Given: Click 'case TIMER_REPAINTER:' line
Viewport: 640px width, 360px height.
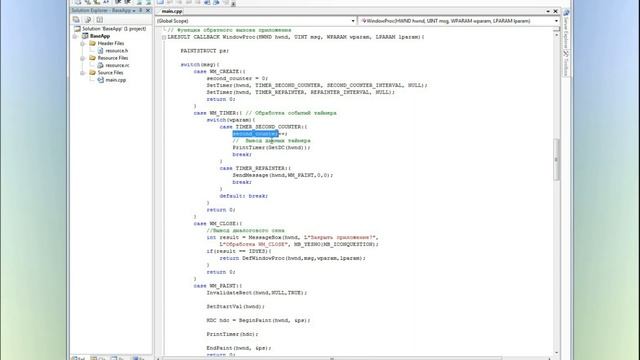Looking at the screenshot, I should [255, 169].
